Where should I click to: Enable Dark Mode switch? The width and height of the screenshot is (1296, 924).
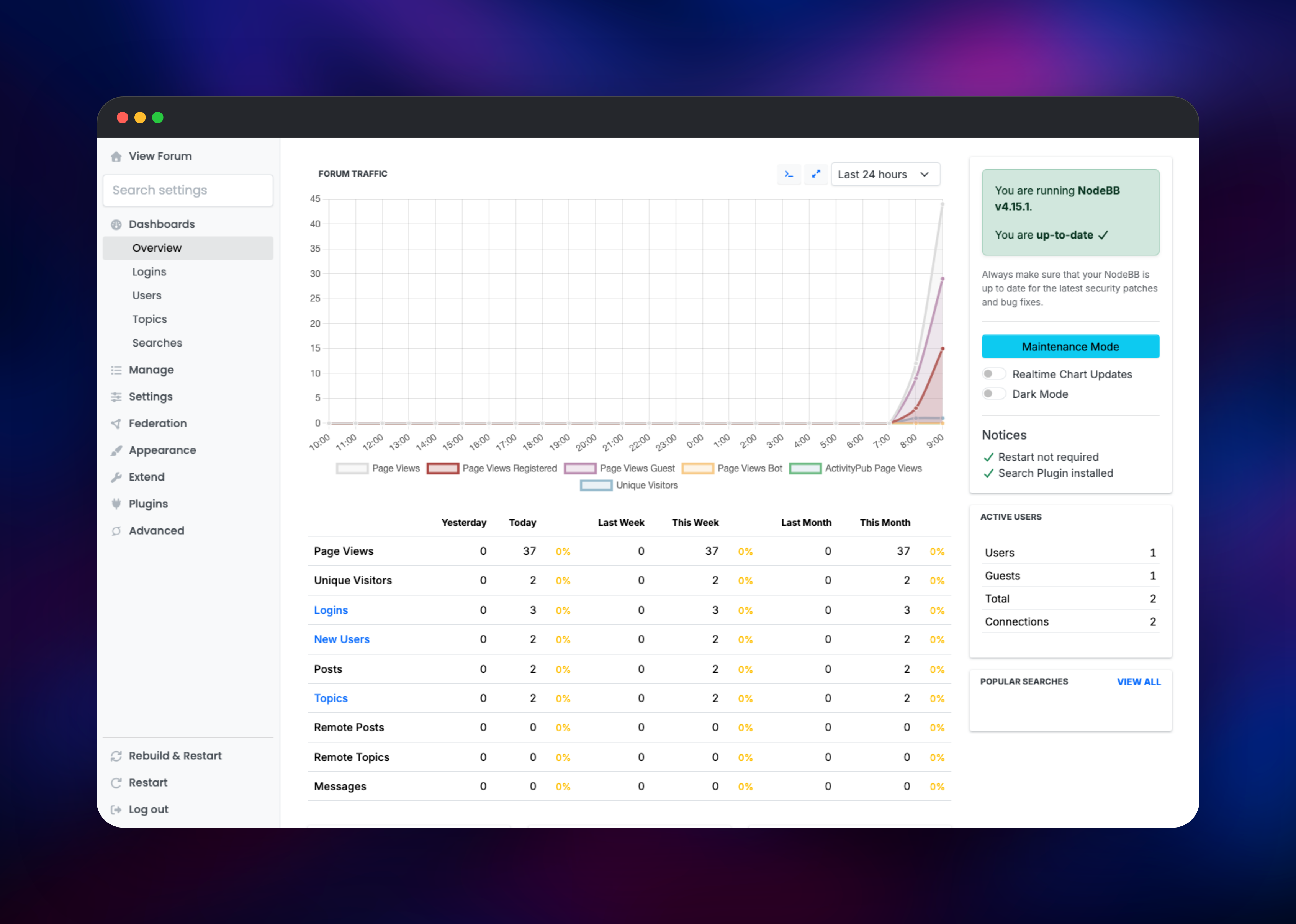tap(993, 394)
